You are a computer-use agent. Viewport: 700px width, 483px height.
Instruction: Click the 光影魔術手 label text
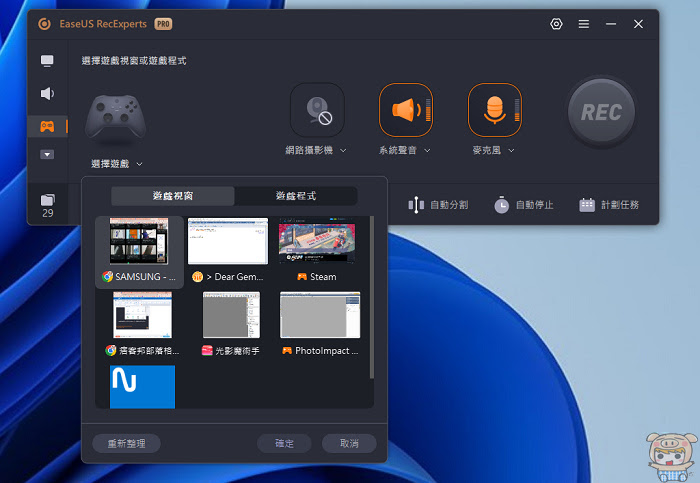[237, 351]
